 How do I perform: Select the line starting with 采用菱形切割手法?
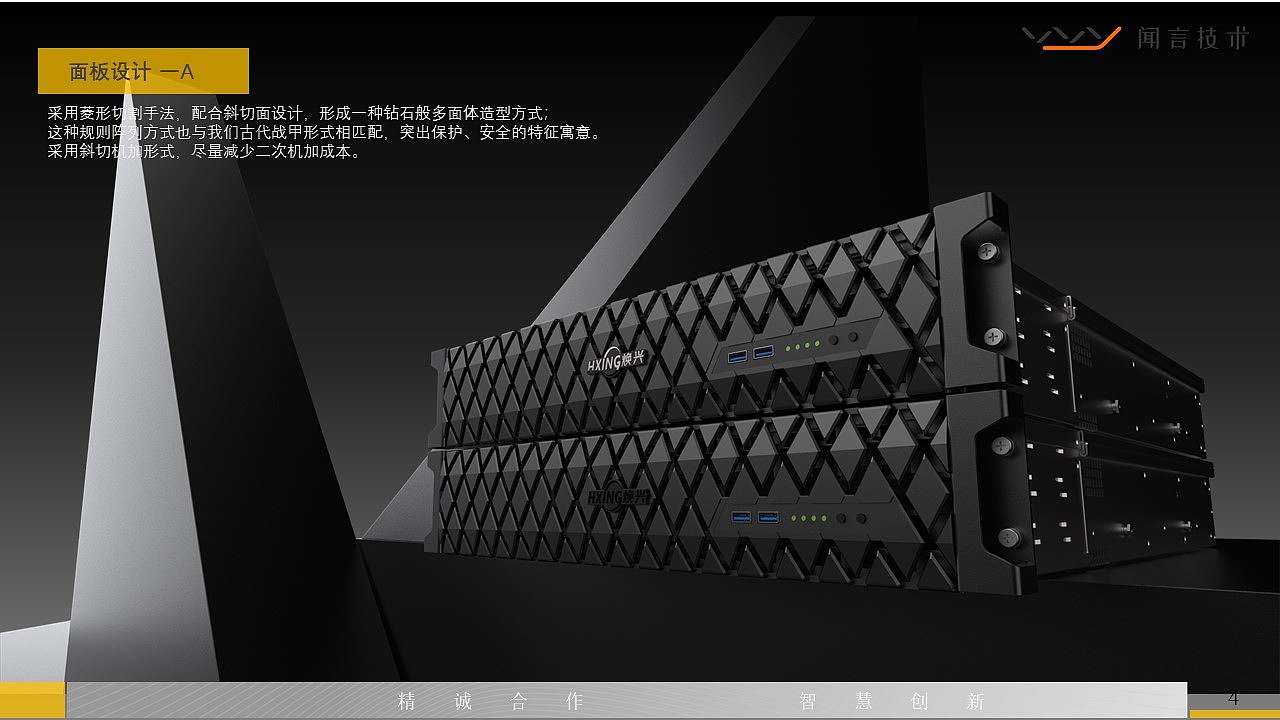(298, 113)
